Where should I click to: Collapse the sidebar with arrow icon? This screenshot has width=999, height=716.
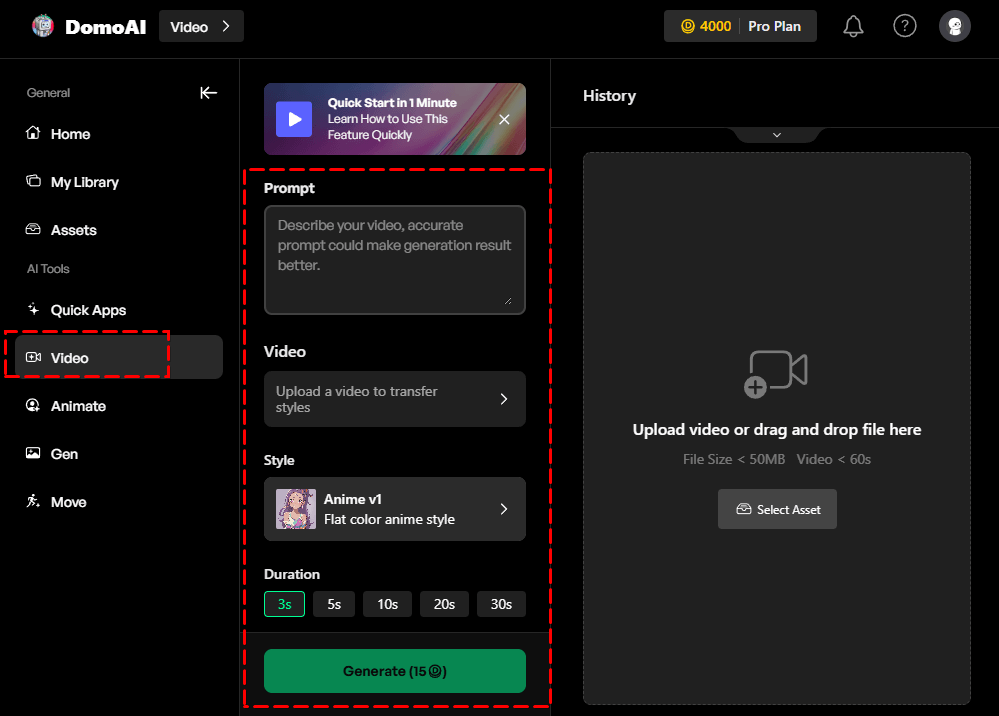208,93
